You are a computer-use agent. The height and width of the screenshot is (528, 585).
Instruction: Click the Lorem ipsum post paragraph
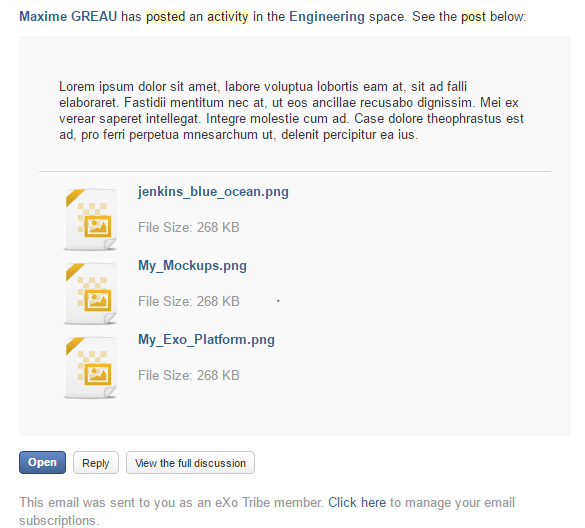coord(291,110)
